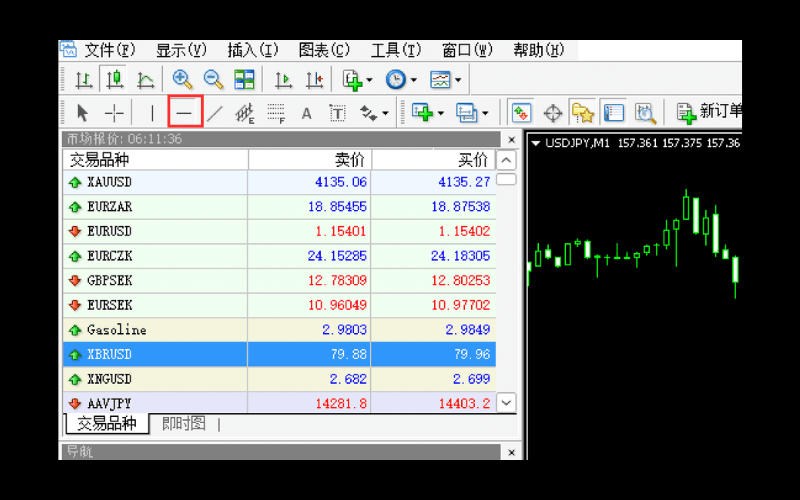Image resolution: width=800 pixels, height=500 pixels.
Task: Select the diagonal trendline tool
Action: [215, 112]
